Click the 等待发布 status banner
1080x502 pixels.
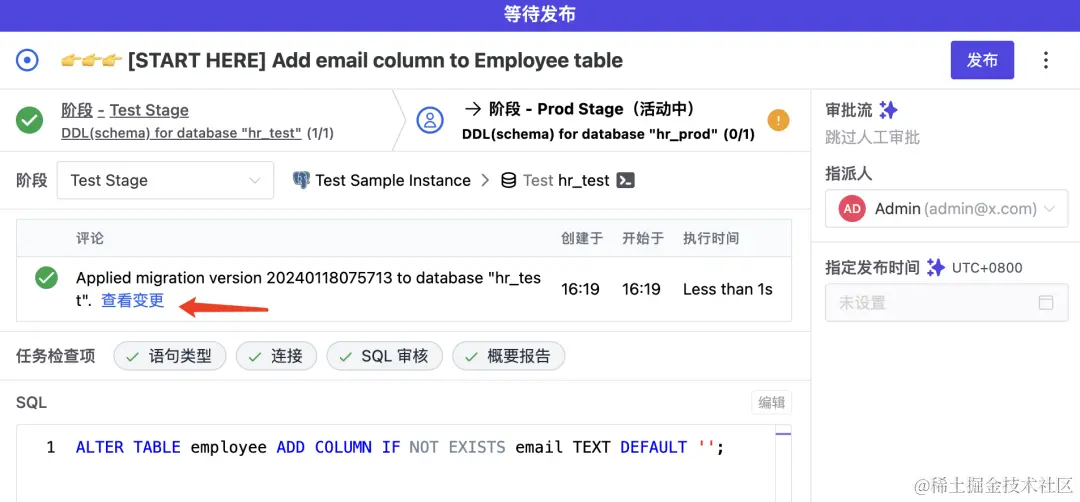pyautogui.click(x=540, y=15)
